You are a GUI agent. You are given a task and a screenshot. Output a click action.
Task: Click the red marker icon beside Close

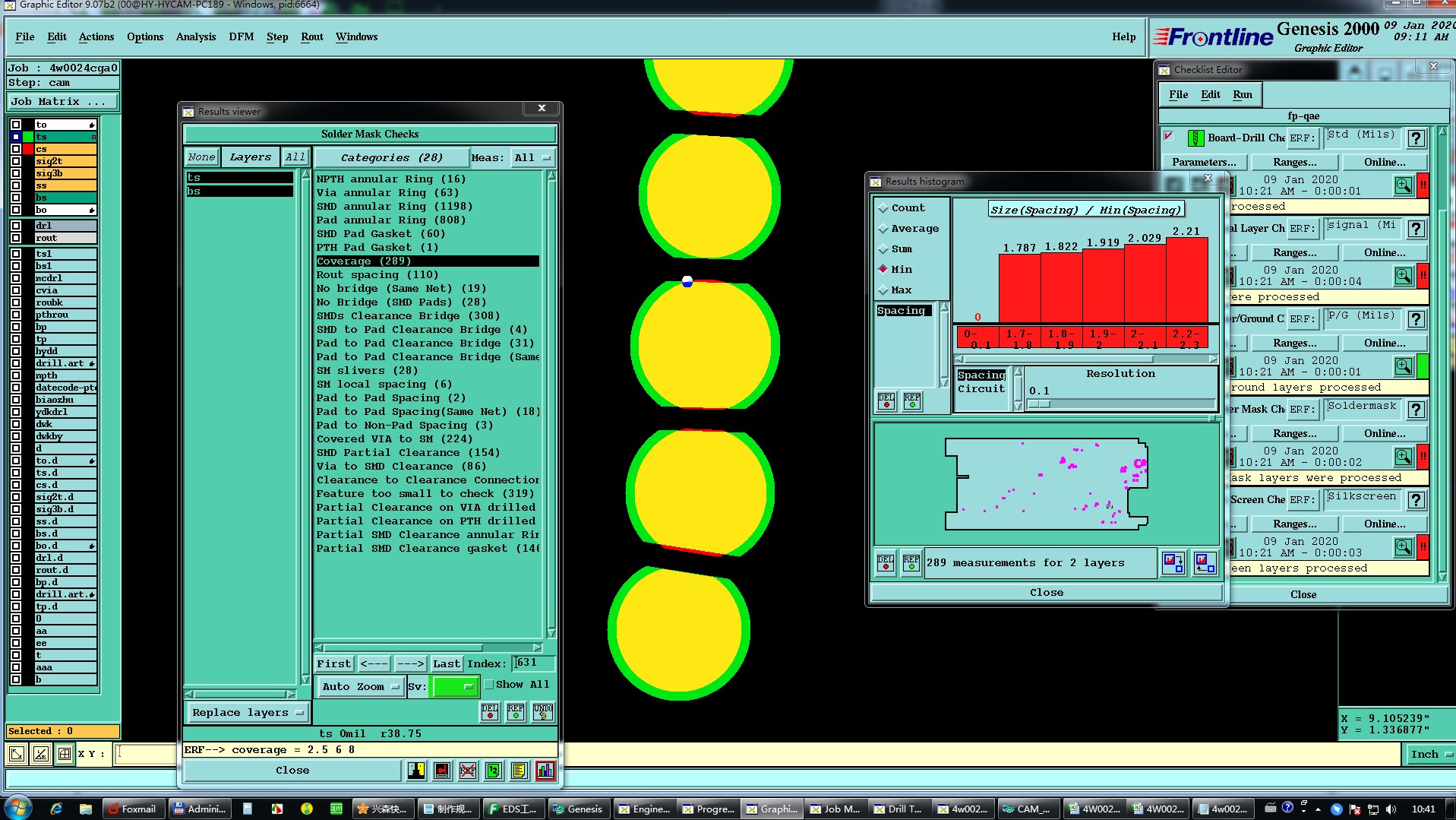point(442,771)
